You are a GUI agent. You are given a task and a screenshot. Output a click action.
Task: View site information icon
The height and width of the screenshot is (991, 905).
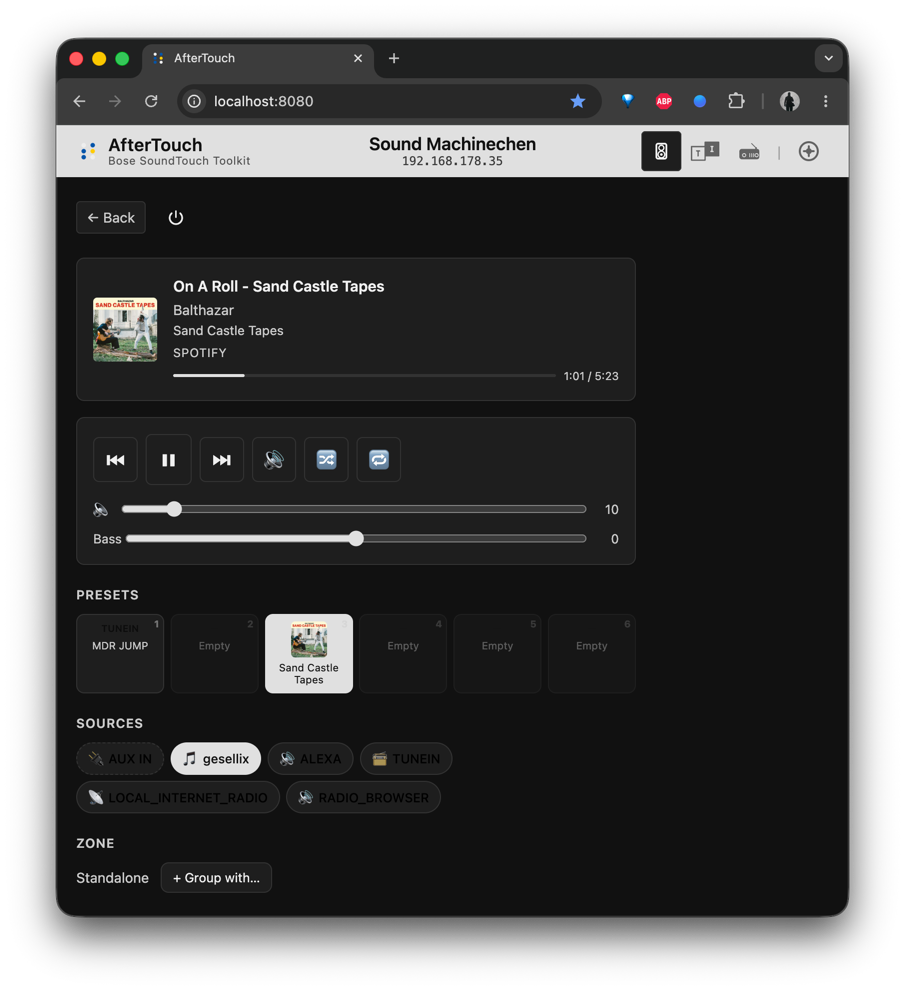[195, 101]
